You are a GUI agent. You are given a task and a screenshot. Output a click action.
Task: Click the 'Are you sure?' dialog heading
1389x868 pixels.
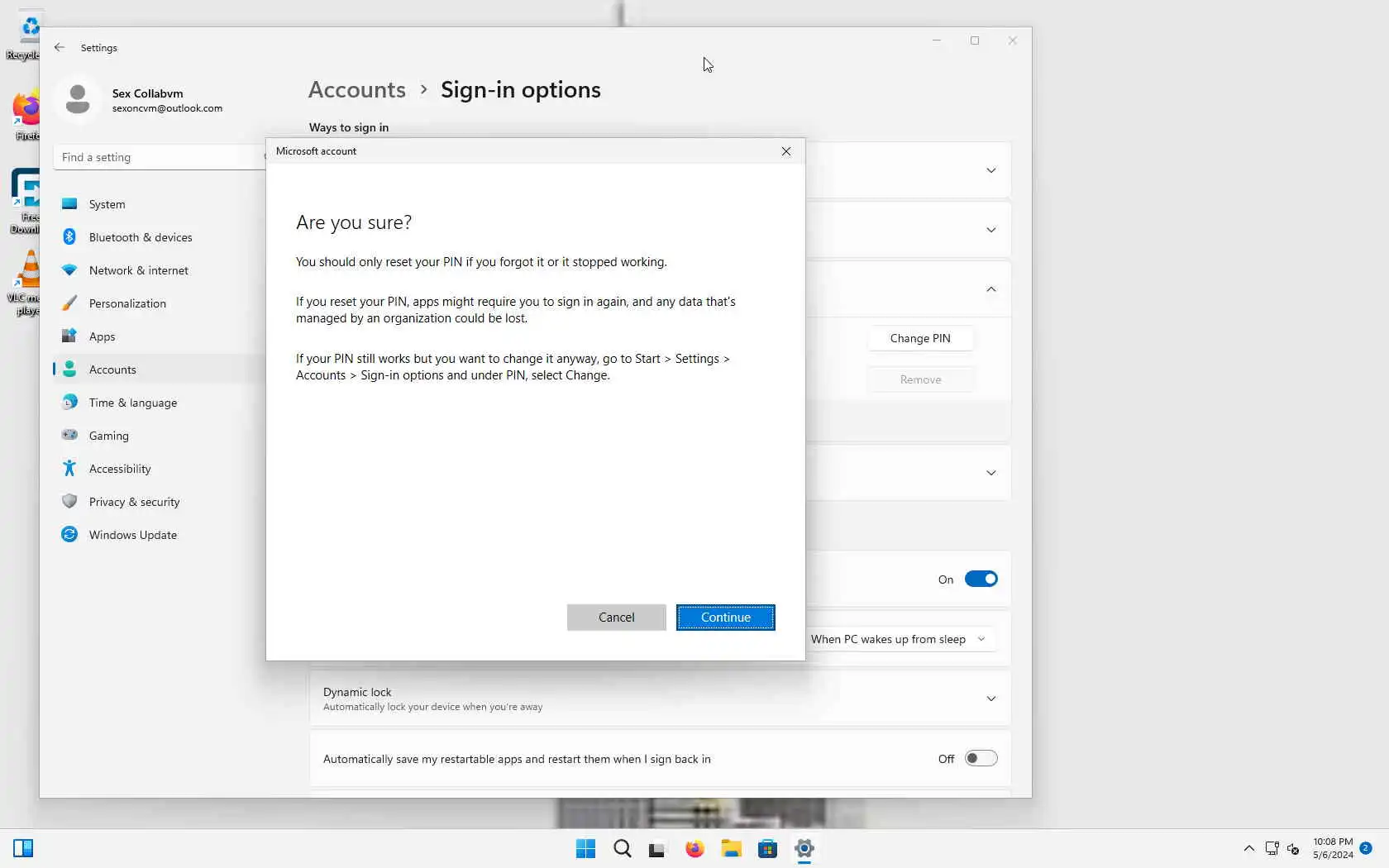(x=354, y=222)
